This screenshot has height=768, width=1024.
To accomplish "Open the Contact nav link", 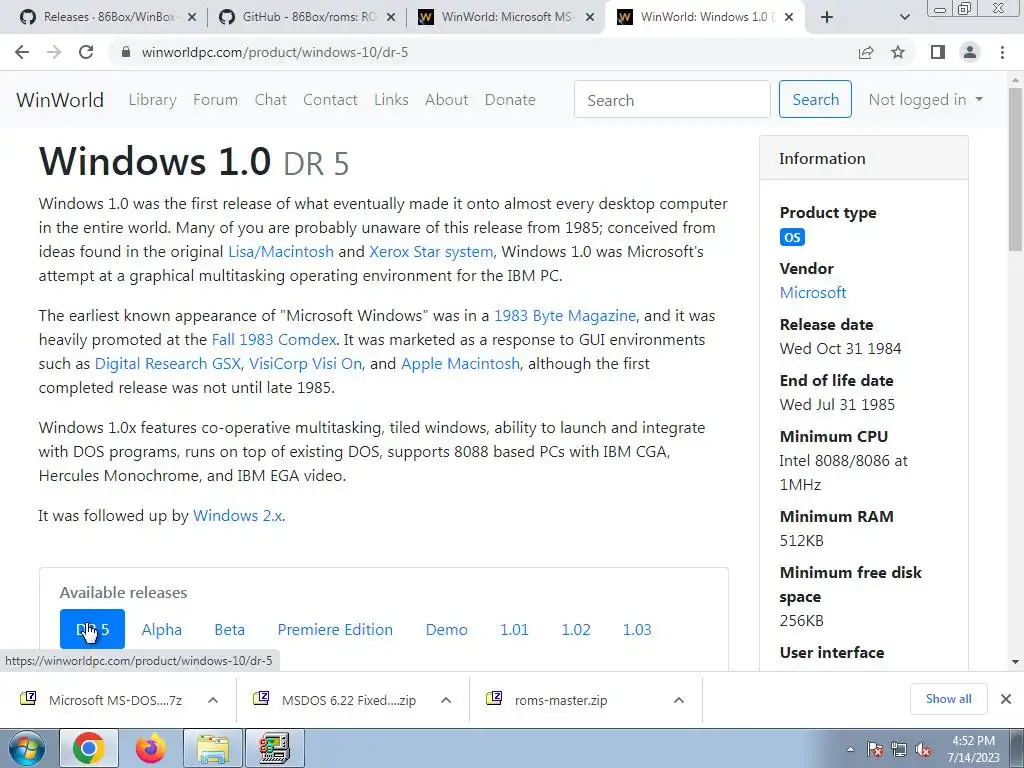I will click(330, 100).
